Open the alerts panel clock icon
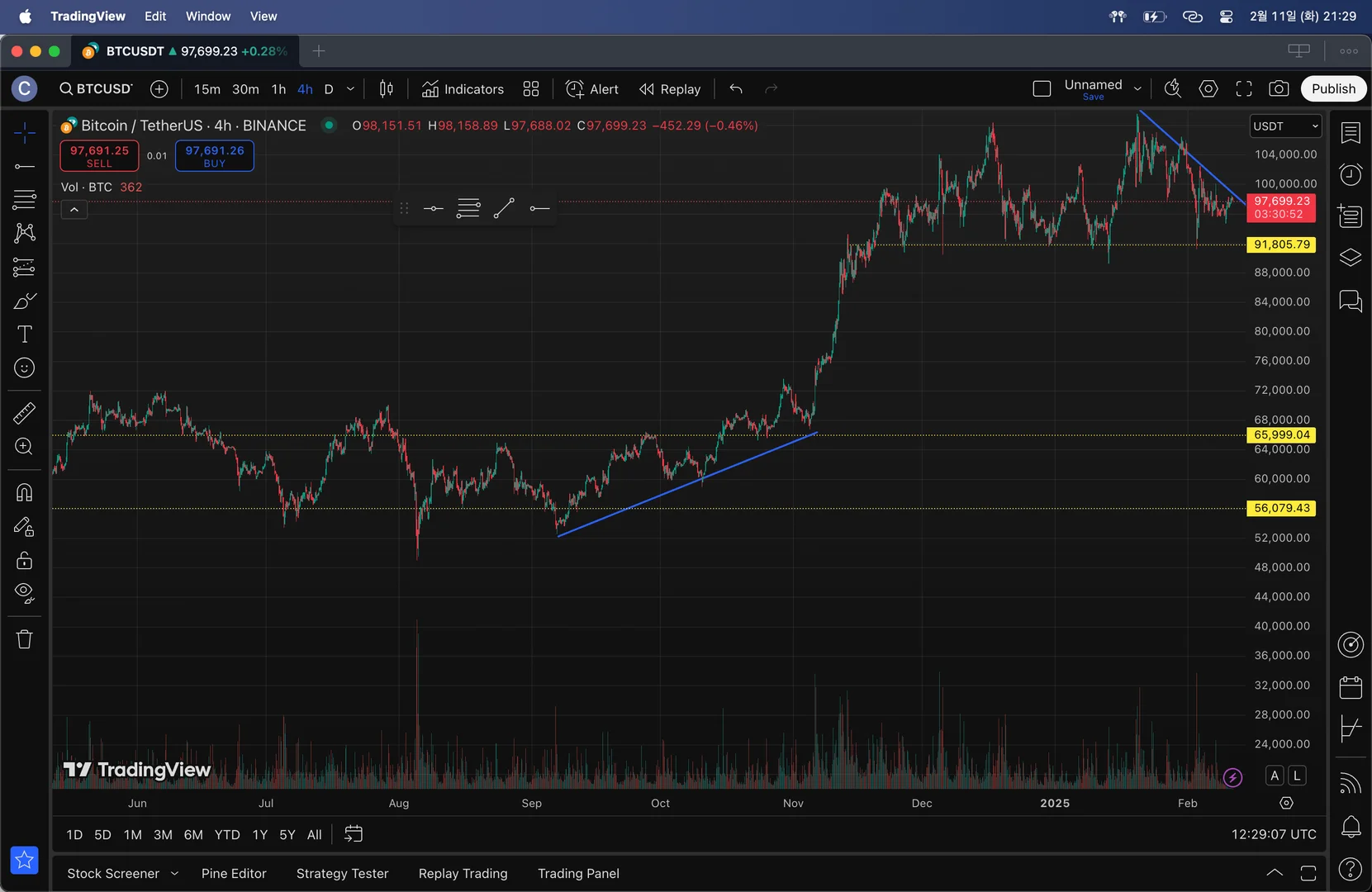1372x892 pixels. click(1351, 174)
